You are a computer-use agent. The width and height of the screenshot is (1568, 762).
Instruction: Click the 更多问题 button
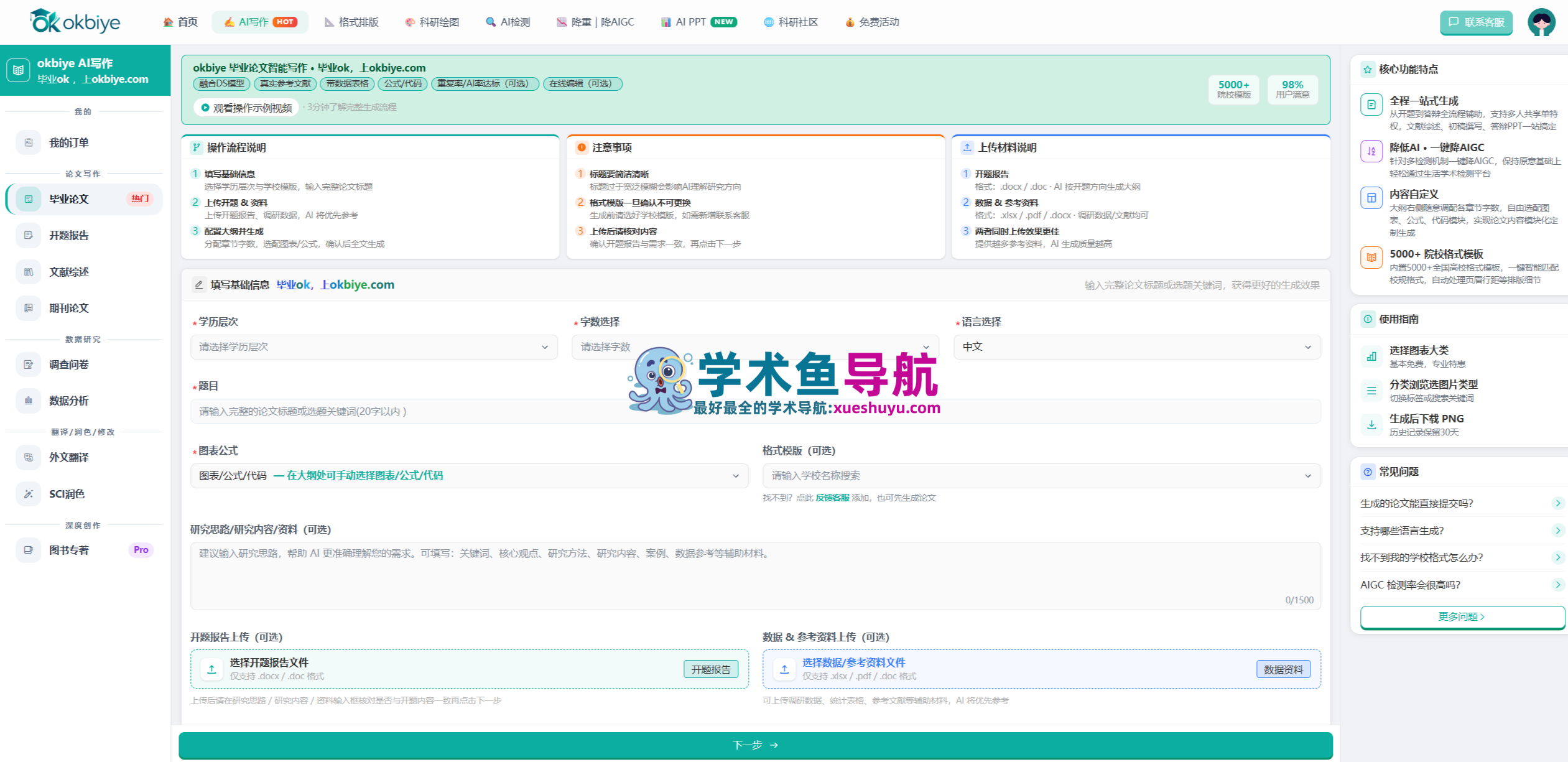1462,617
